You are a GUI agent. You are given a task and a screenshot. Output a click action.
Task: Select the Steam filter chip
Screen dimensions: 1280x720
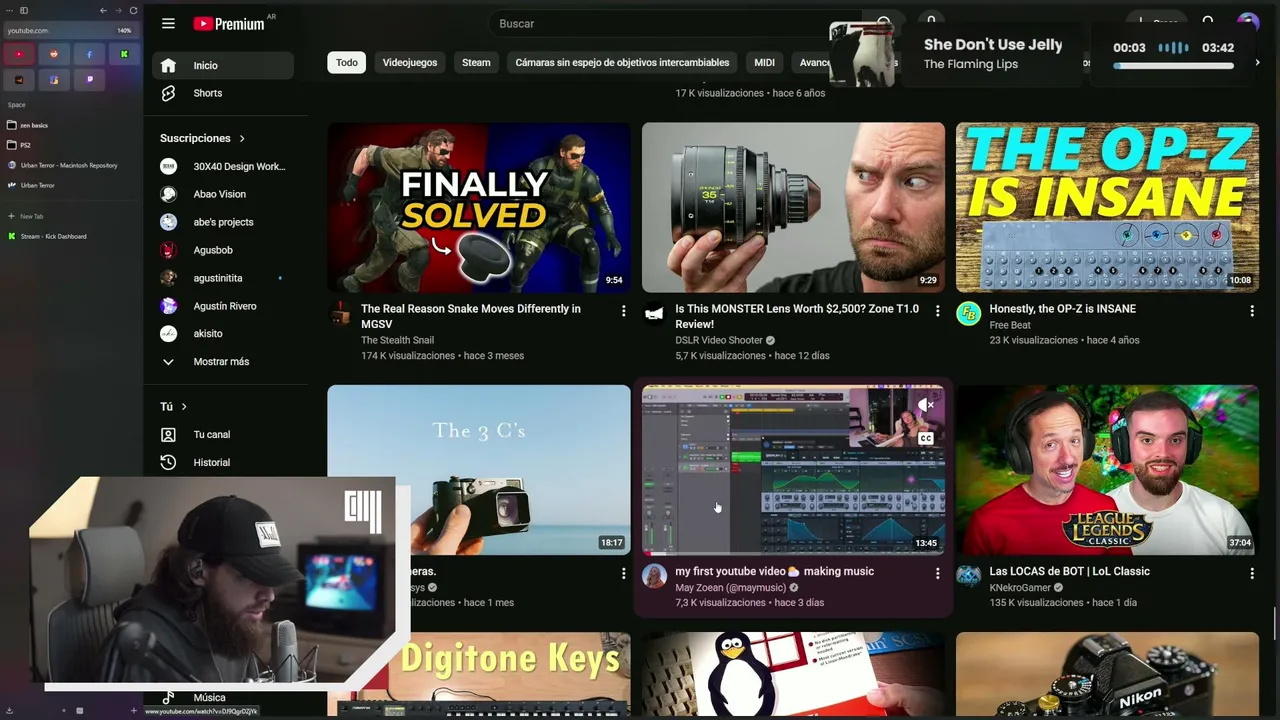pyautogui.click(x=476, y=62)
